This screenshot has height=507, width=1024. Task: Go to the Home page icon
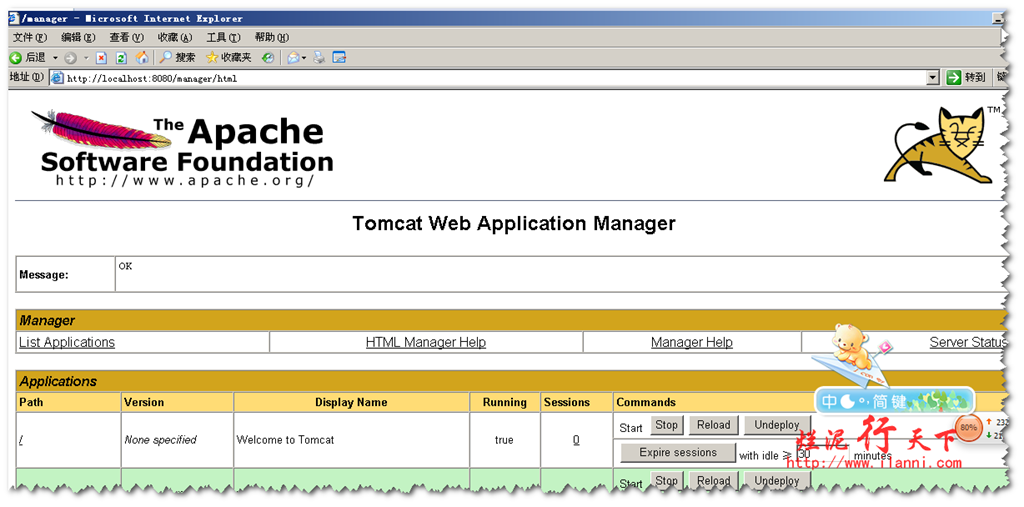click(x=142, y=58)
